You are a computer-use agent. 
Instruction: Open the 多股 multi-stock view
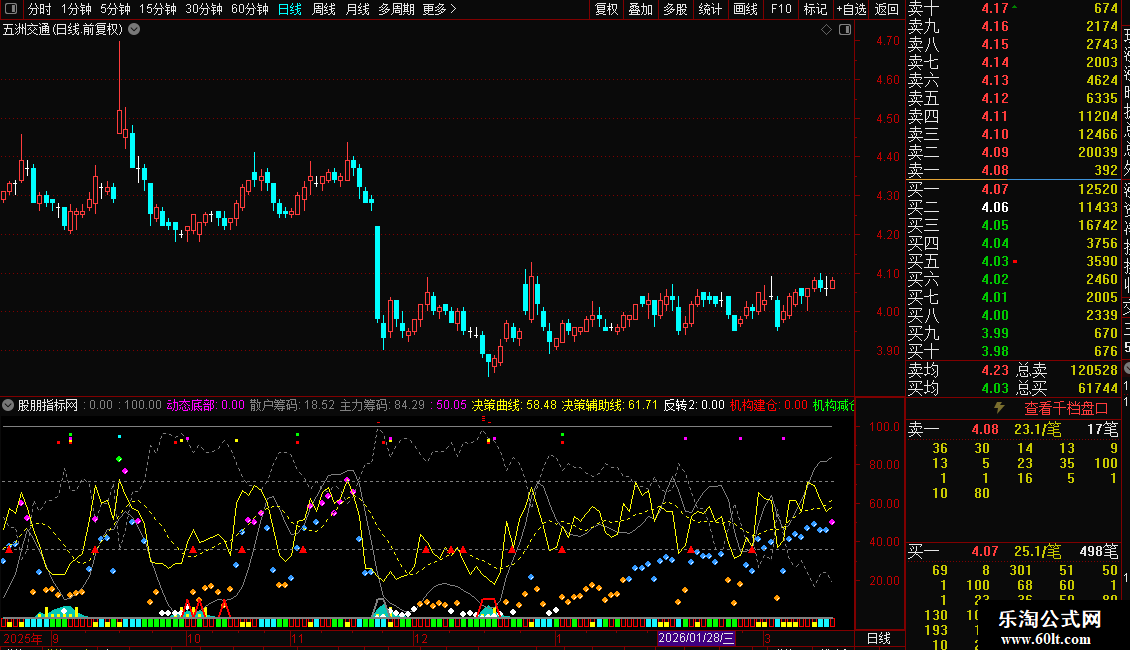[675, 9]
